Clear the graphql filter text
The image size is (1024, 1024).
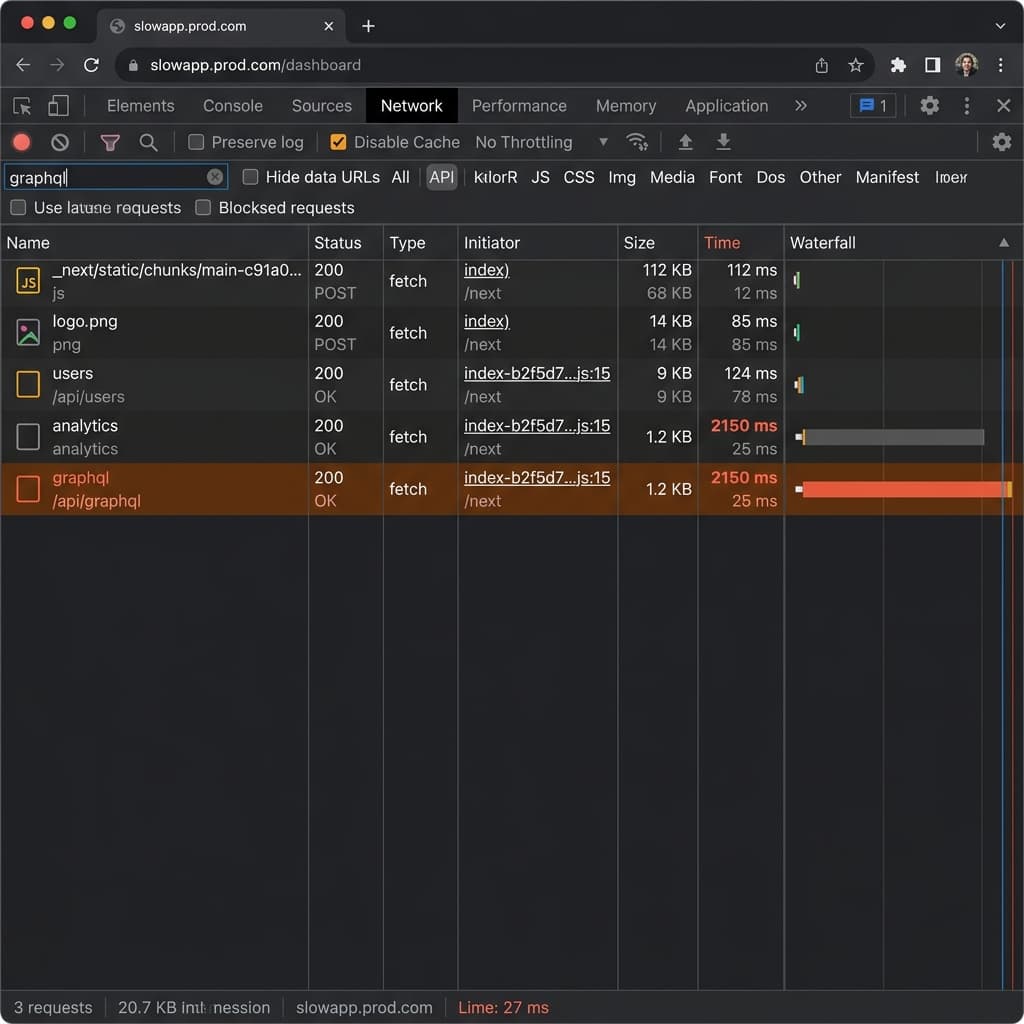coord(215,177)
